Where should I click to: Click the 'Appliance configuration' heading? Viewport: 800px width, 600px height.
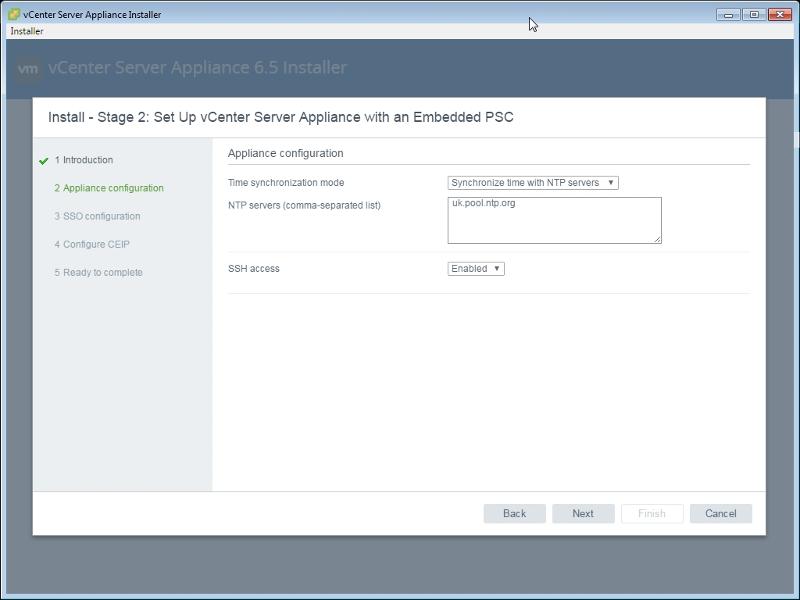click(285, 153)
